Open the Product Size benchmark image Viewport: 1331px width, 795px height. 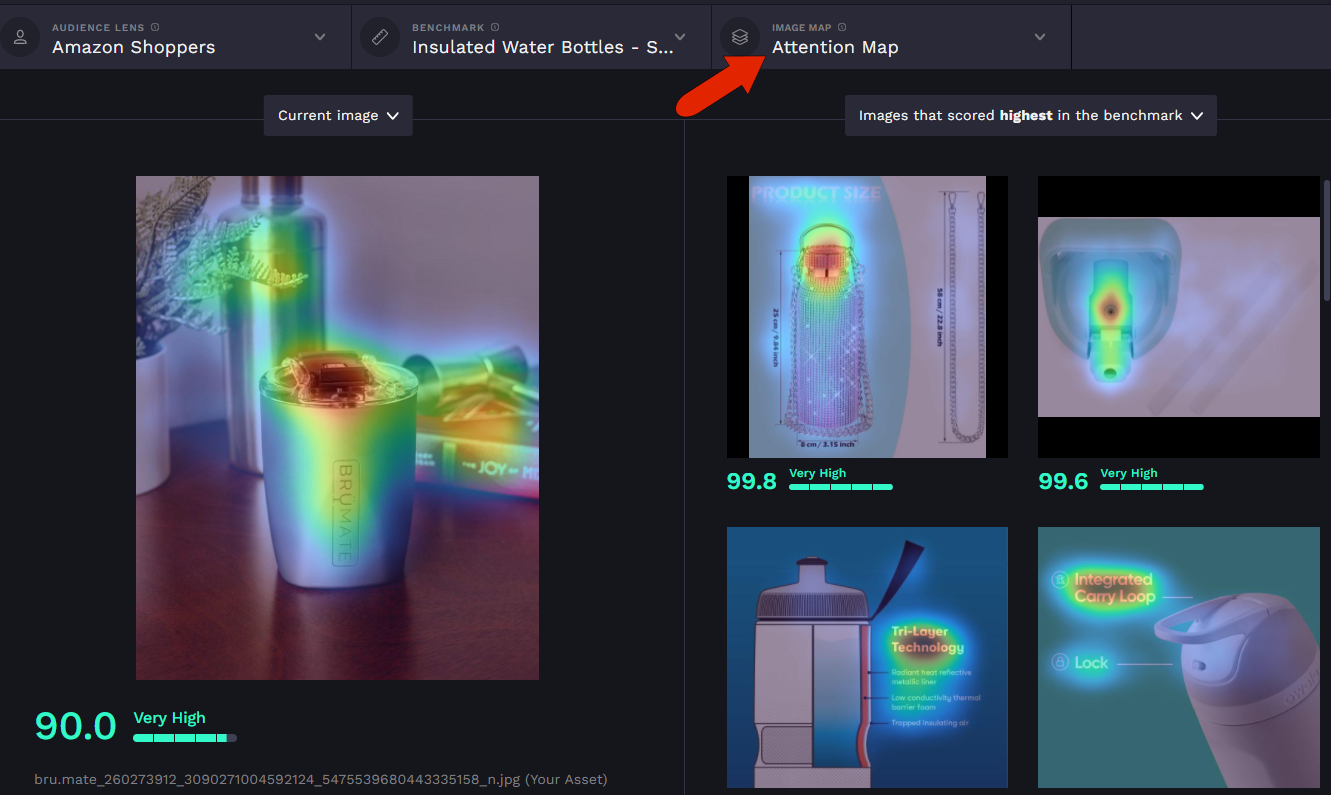point(867,317)
